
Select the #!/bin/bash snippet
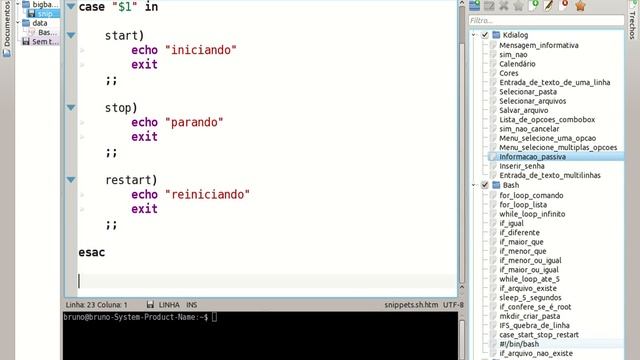pos(519,344)
